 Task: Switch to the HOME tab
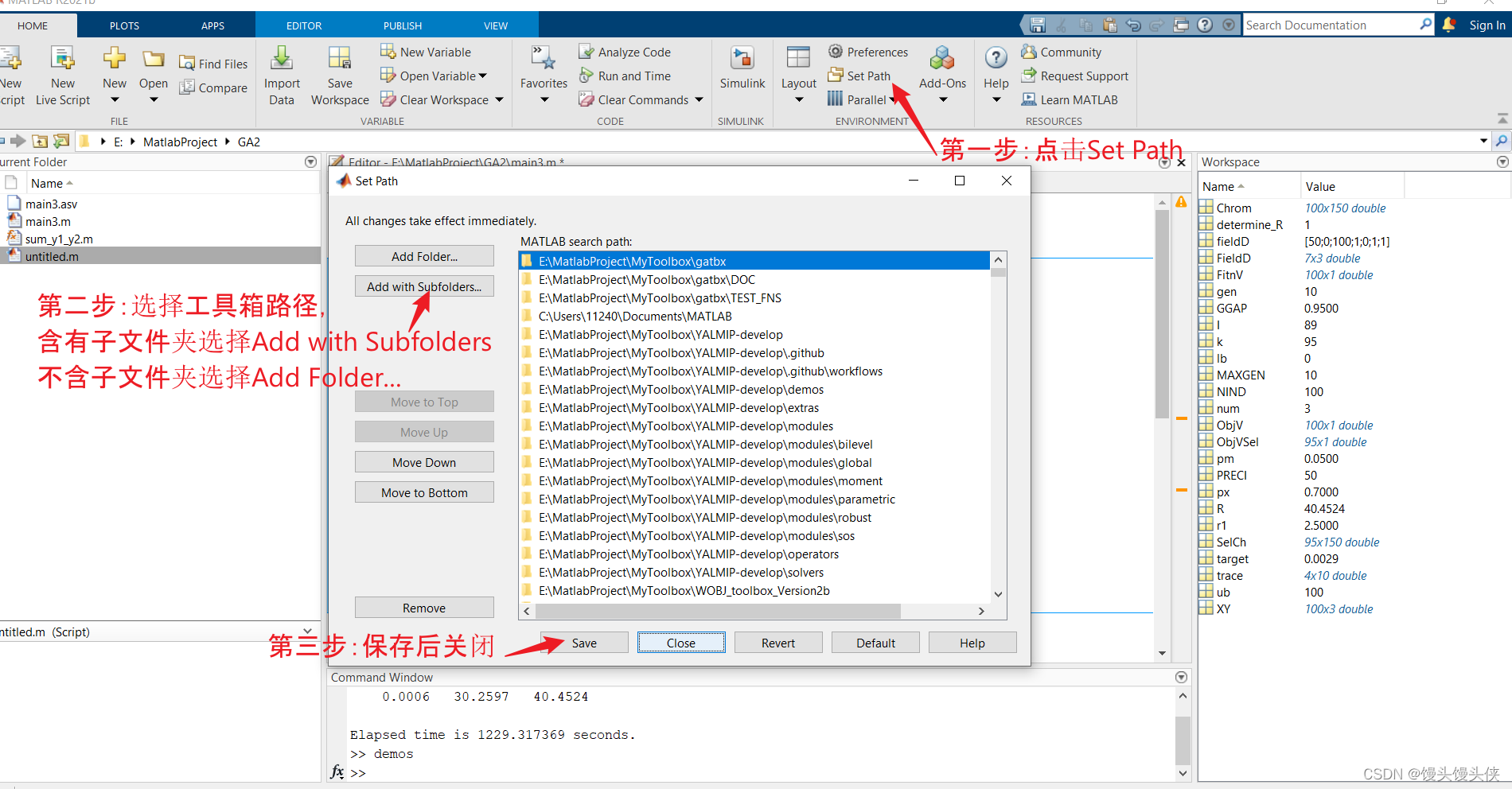click(x=33, y=25)
